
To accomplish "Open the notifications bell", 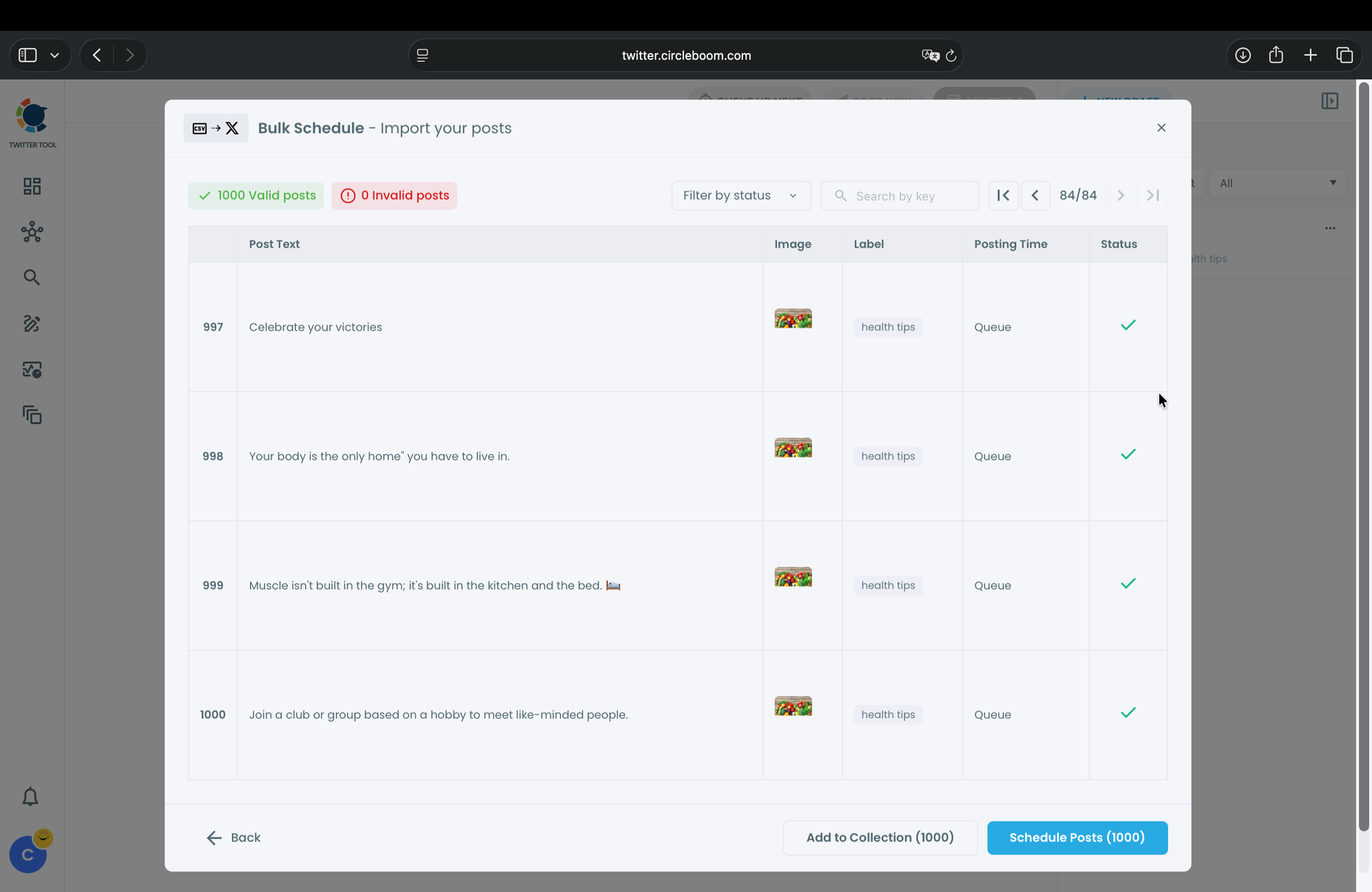I will click(x=30, y=797).
